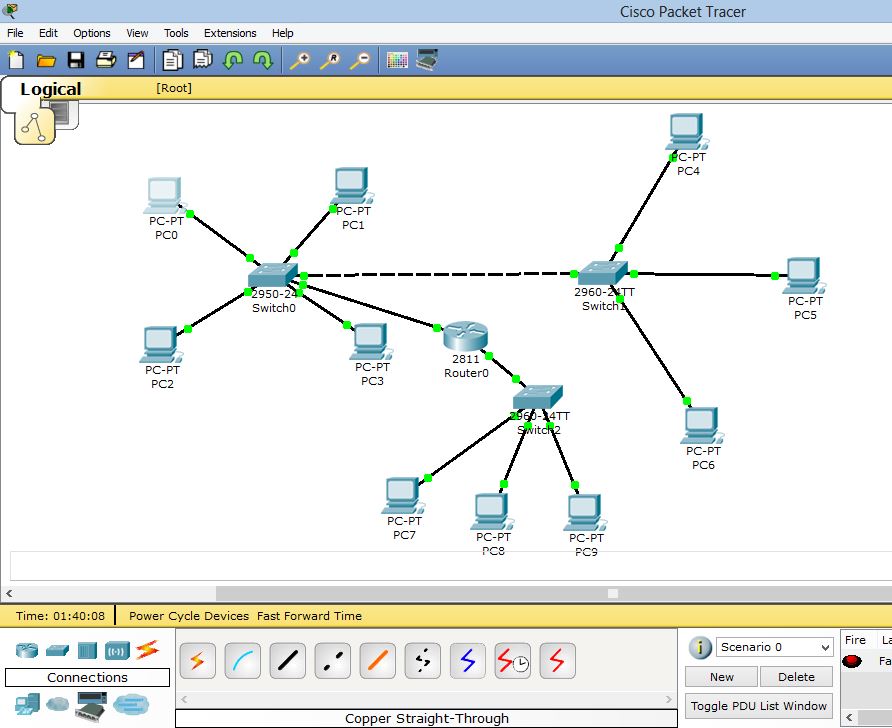The image size is (892, 728).
Task: Click the cable list scroll right arrow
Action: pos(668,699)
